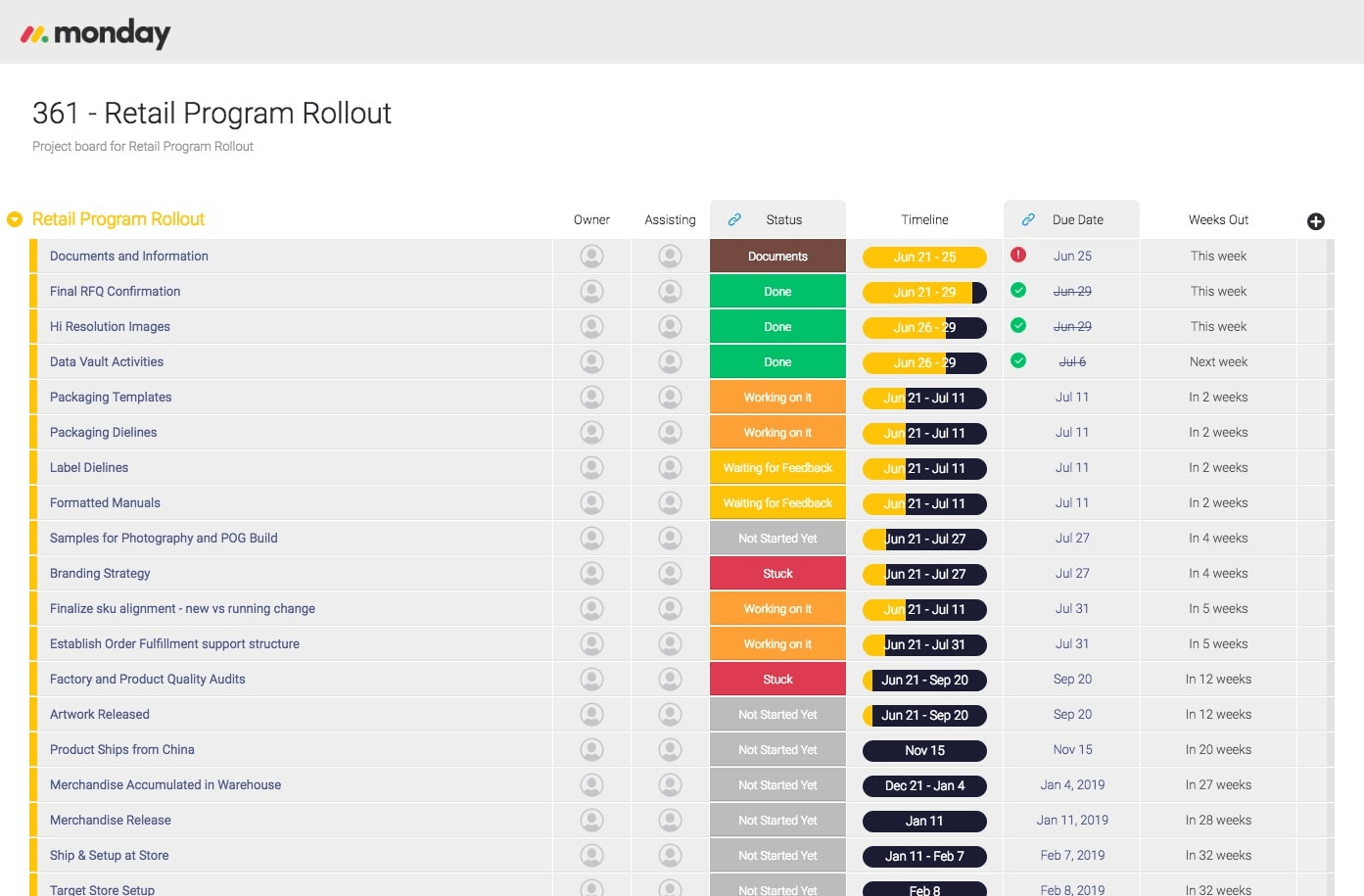Screen dimensions: 1364x896
Task: Click link icon in Due Date column header
Action: point(1028,220)
